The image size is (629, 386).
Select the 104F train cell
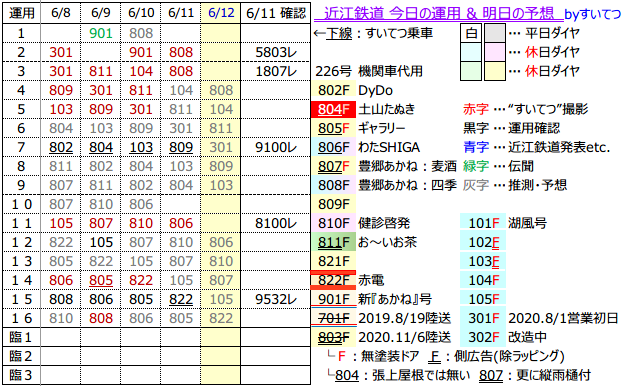(x=483, y=280)
